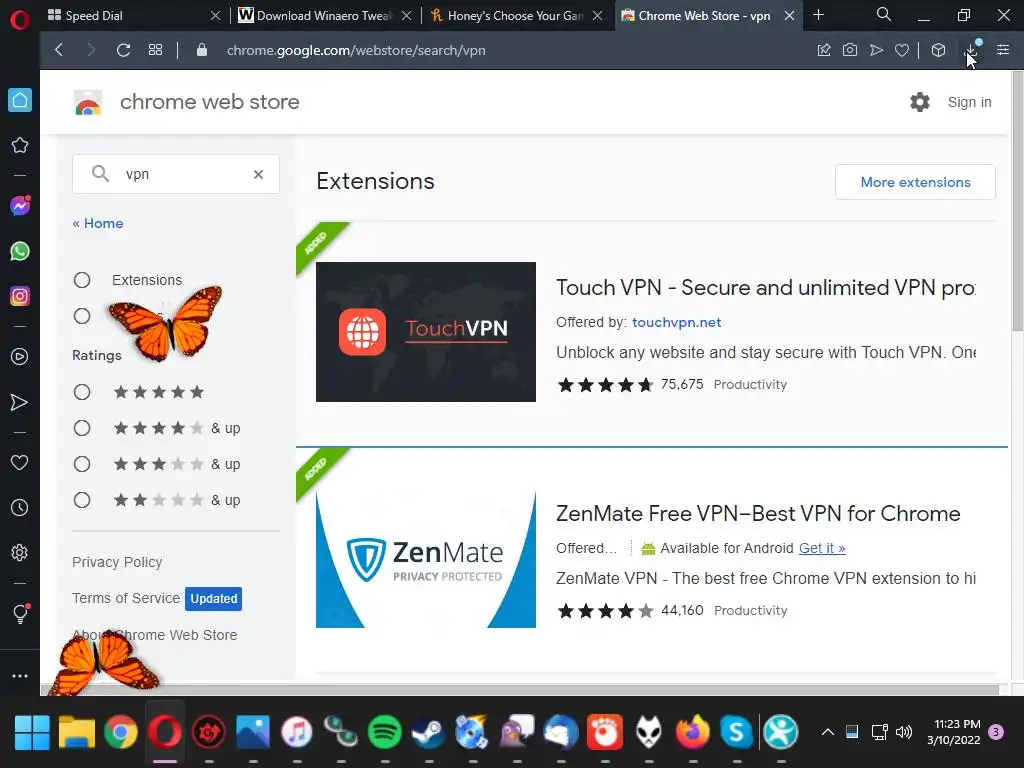
Task: Select the Extensions radio filter
Action: [x=82, y=280]
